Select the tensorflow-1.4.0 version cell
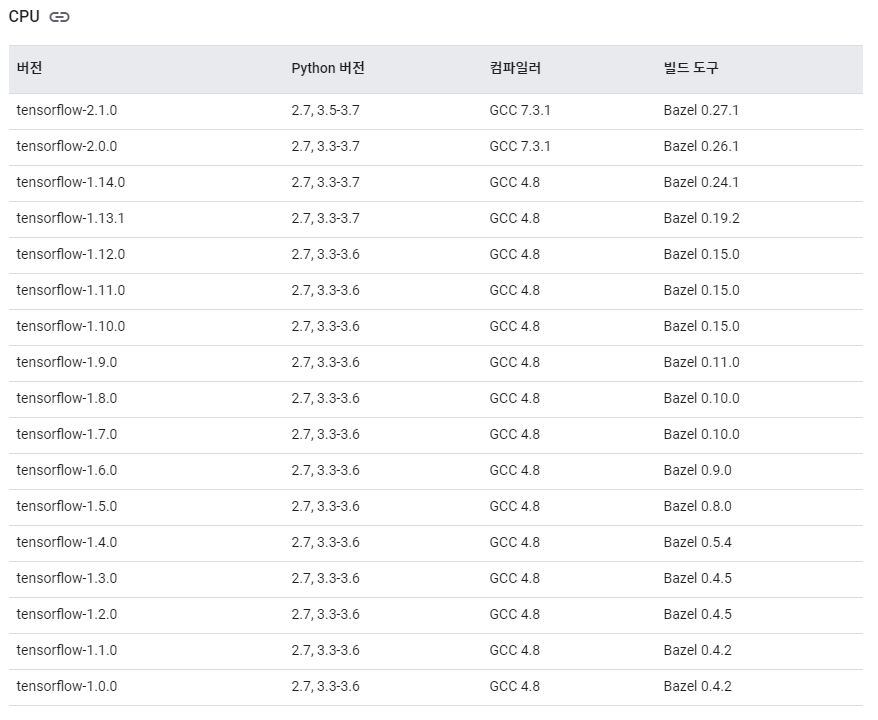The image size is (878, 720). [67, 543]
